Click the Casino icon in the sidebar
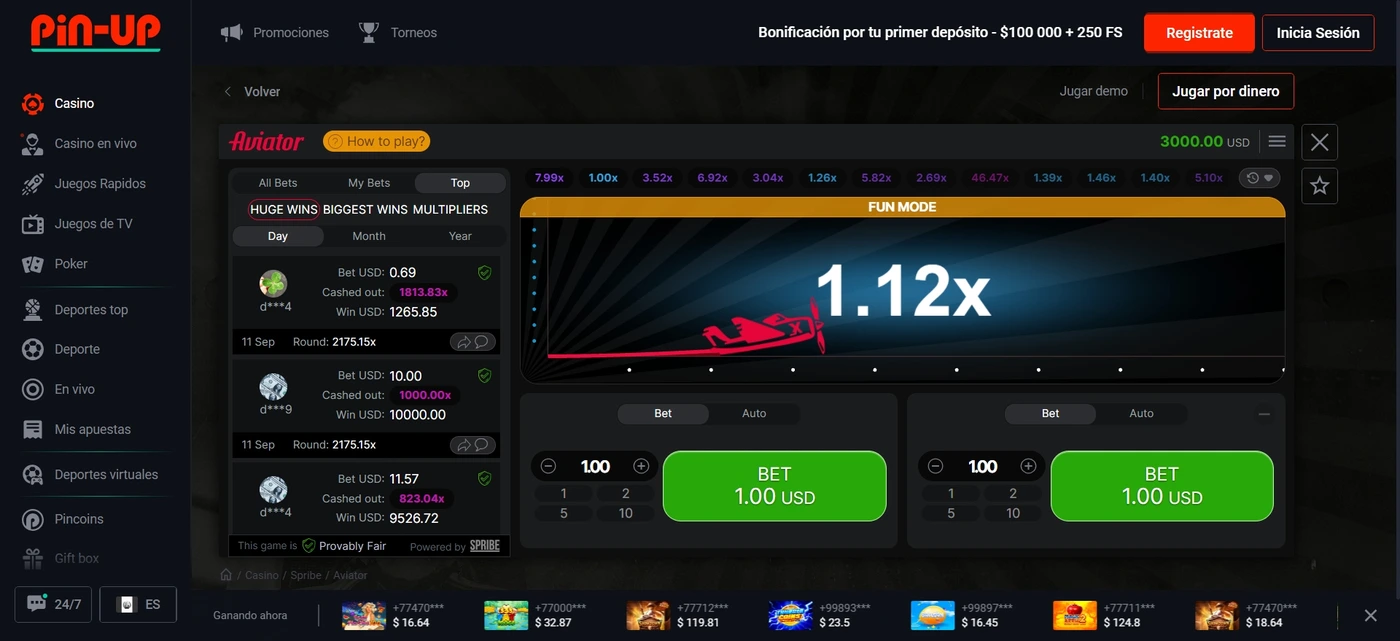The image size is (1400, 641). tap(33, 104)
